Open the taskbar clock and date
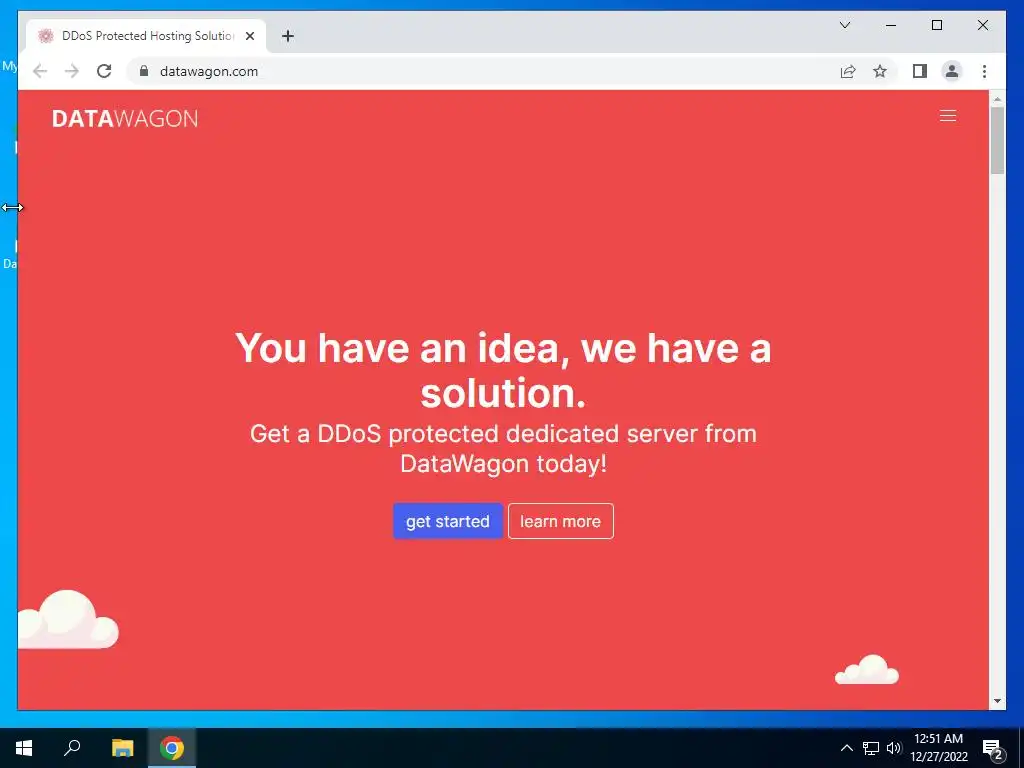The height and width of the screenshot is (768, 1024). click(938, 748)
